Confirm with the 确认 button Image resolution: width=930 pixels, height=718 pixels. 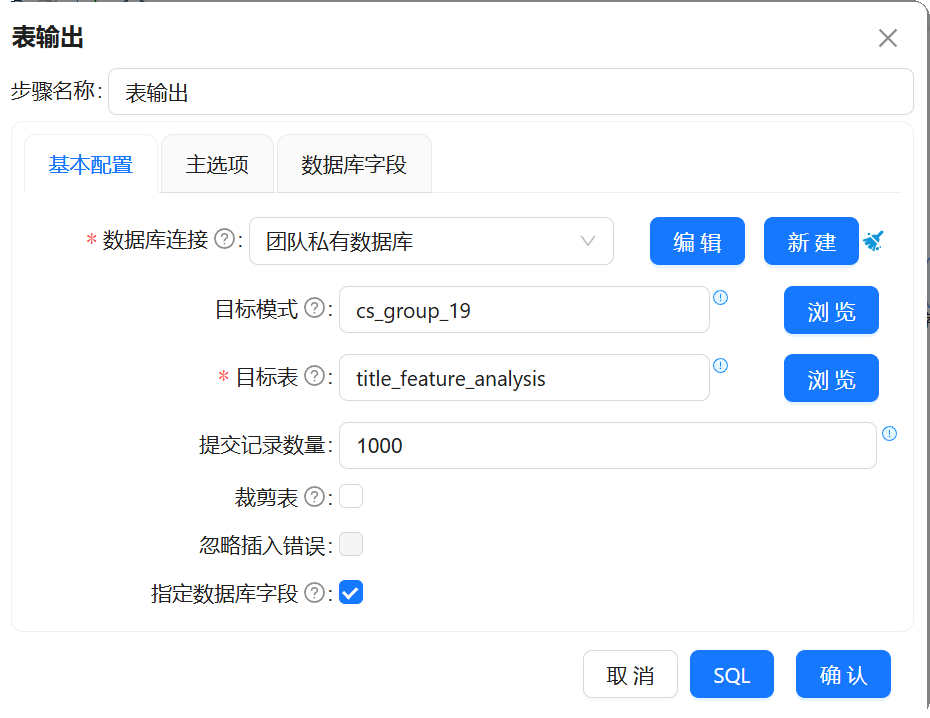(843, 674)
